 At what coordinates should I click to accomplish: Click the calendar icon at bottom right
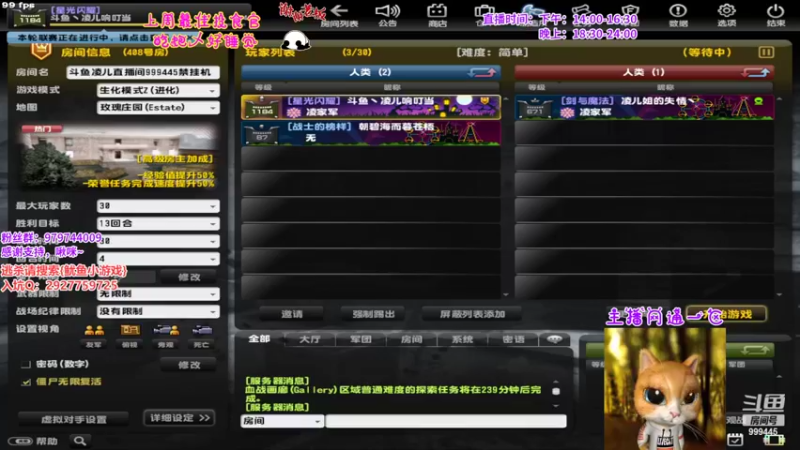(735, 439)
